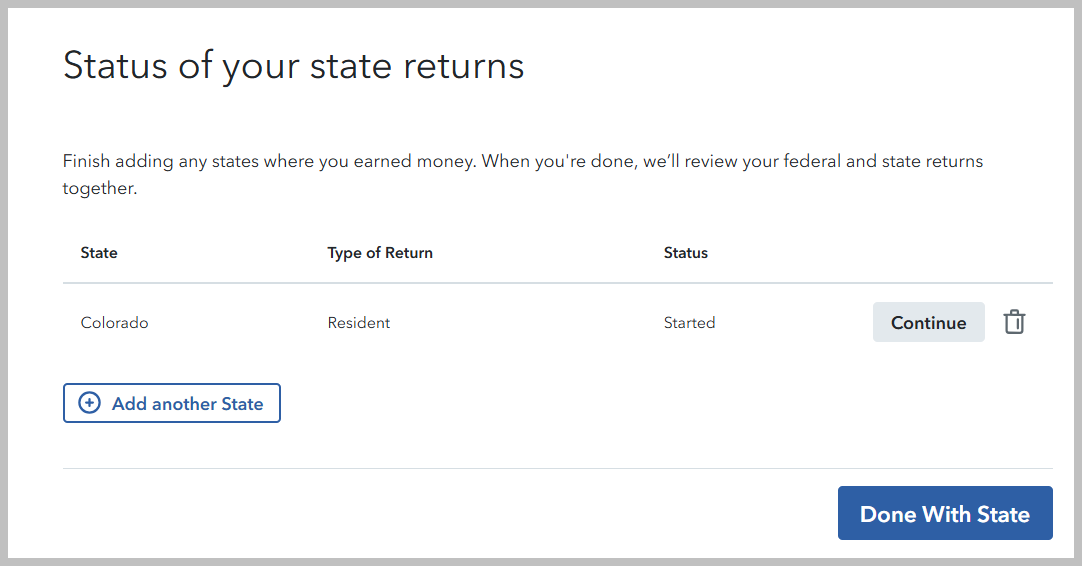Click the Add another State label
Viewport: 1082px width, 566px height.
pyautogui.click(x=187, y=404)
